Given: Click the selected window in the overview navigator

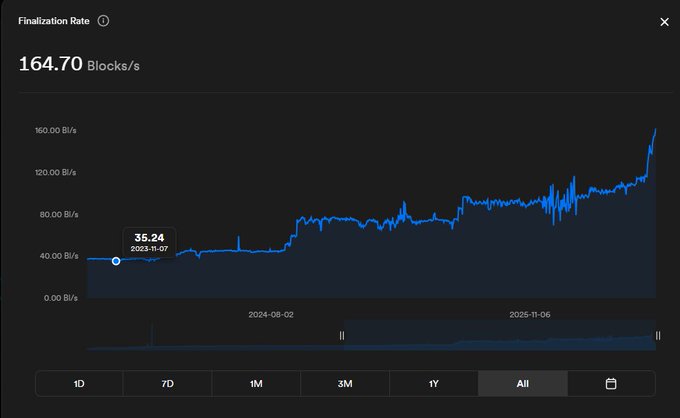Looking at the screenshot, I should (x=500, y=336).
